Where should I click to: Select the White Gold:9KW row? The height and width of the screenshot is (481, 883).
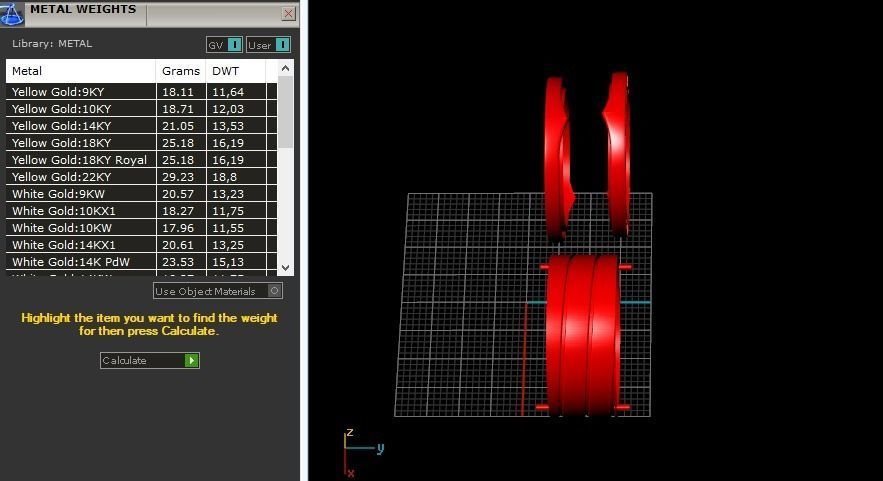click(x=141, y=194)
